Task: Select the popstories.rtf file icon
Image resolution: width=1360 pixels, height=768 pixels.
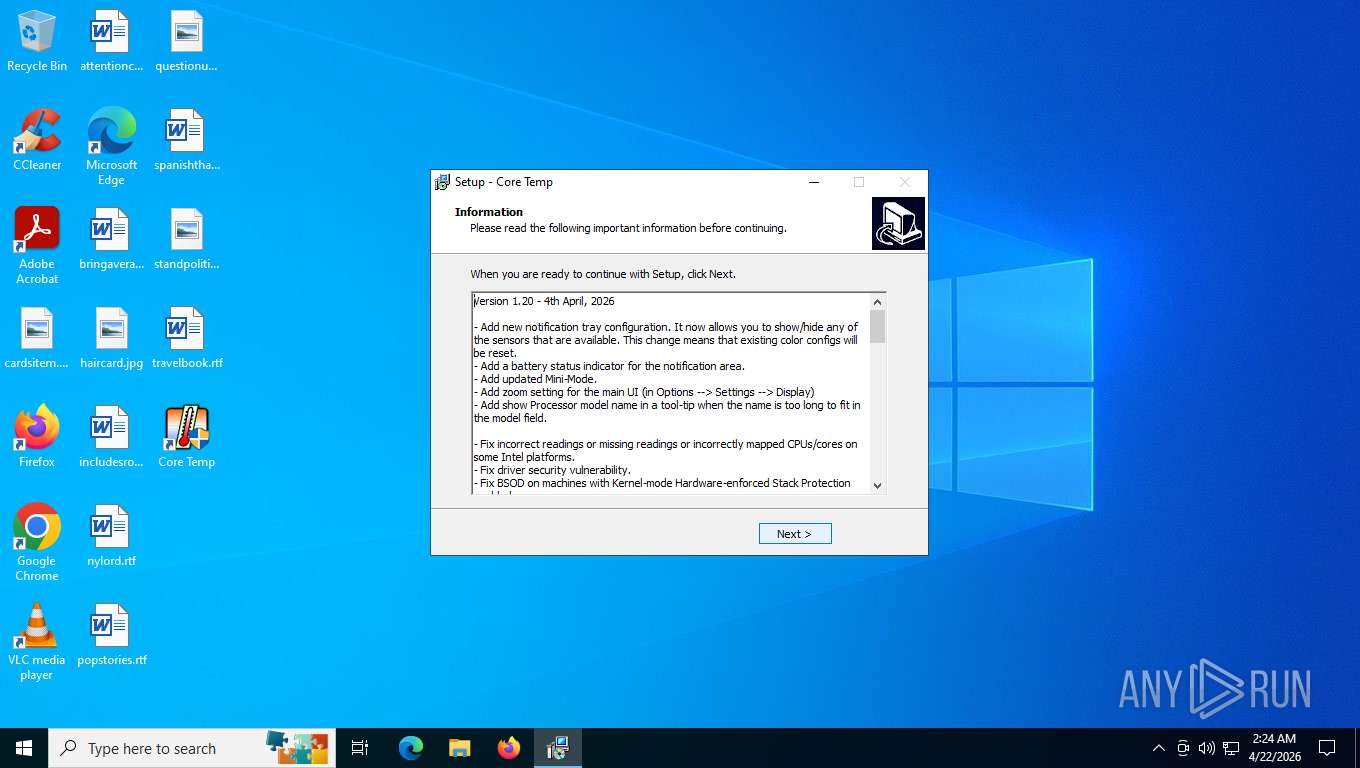Action: click(111, 635)
